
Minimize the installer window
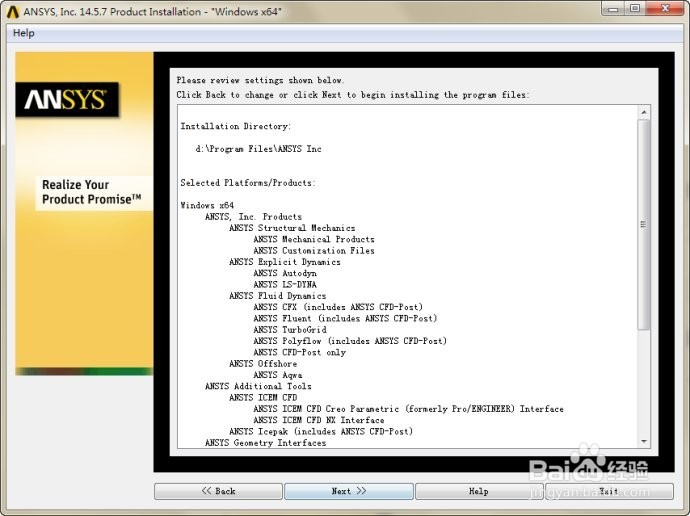[613, 8]
